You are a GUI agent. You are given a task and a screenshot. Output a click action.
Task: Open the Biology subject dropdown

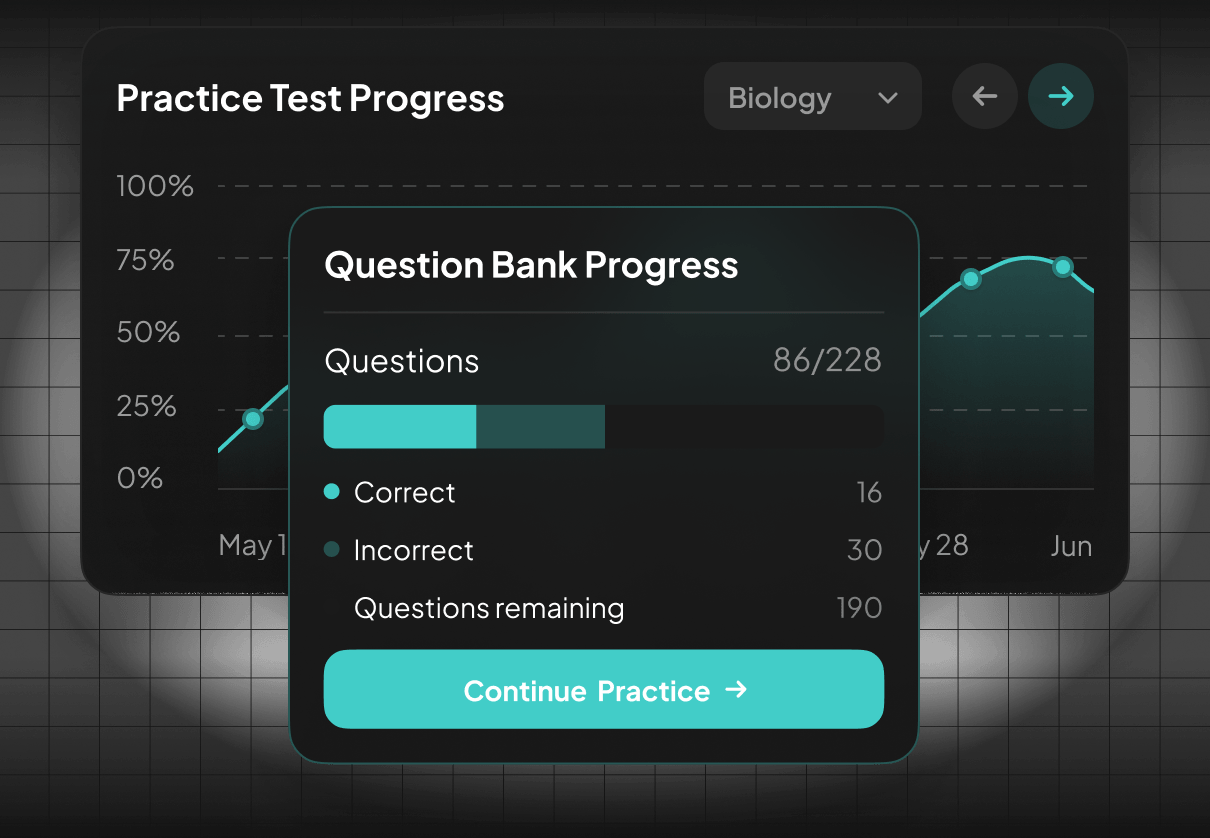pos(812,97)
